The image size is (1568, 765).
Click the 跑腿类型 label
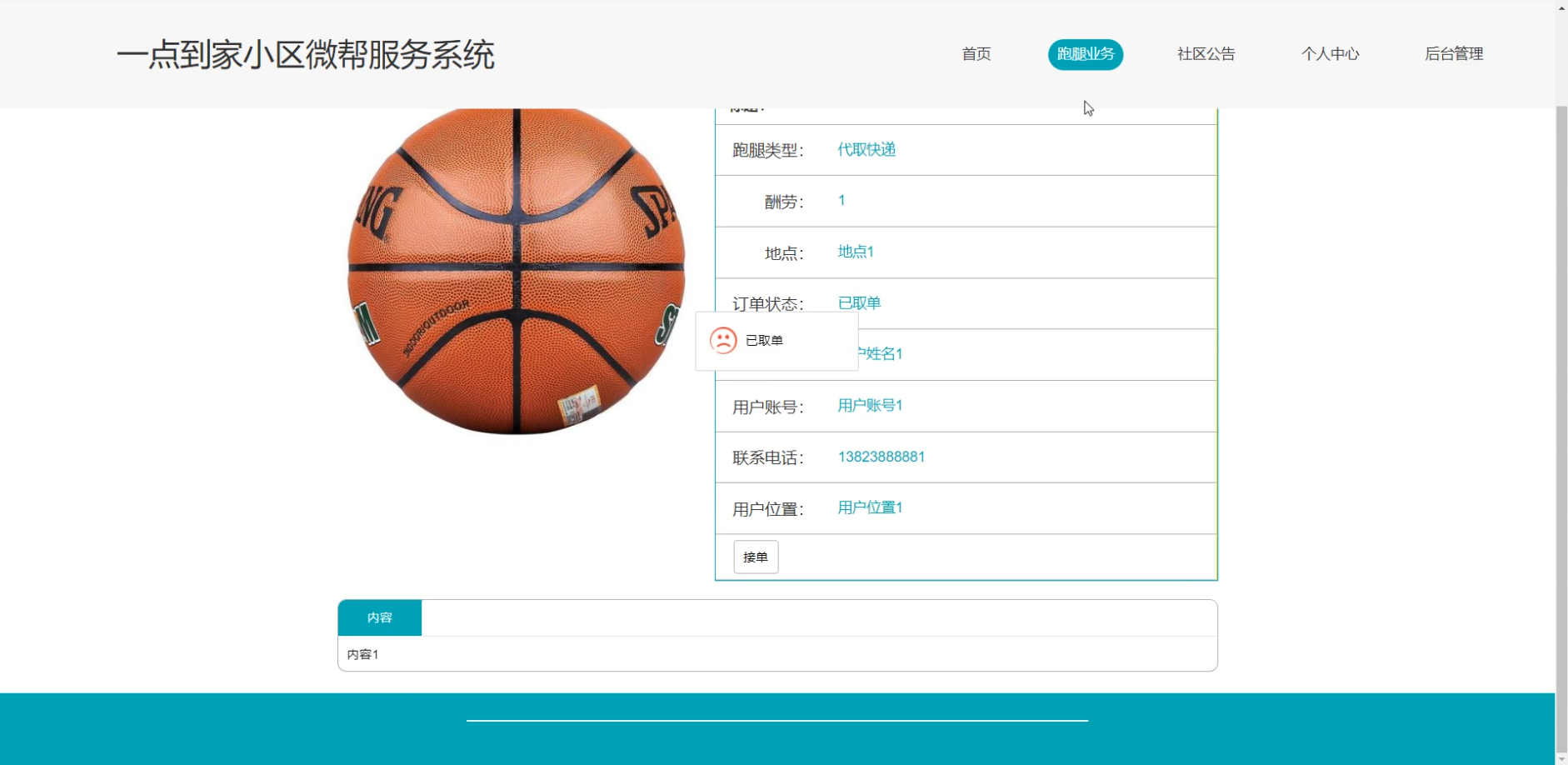(767, 151)
